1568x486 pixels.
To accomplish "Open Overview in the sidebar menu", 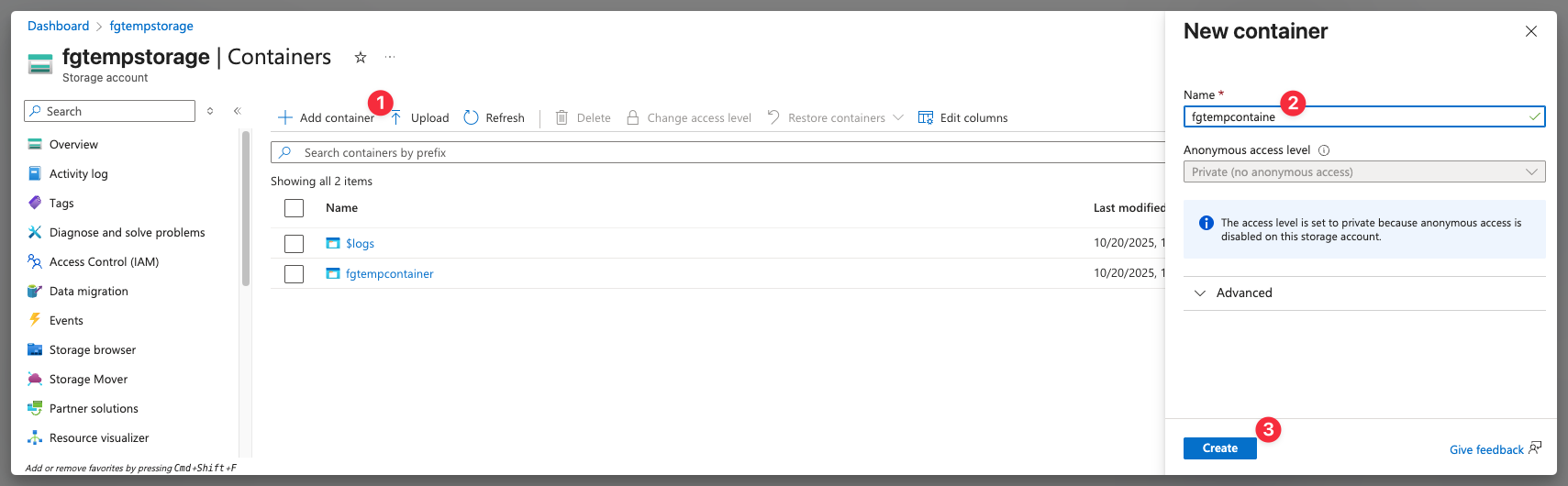I will (x=73, y=144).
